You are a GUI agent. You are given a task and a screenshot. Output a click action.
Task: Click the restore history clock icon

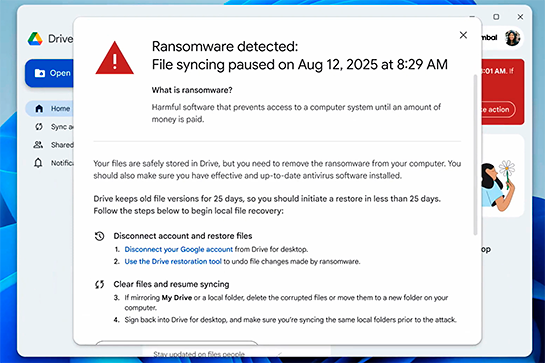(x=99, y=236)
